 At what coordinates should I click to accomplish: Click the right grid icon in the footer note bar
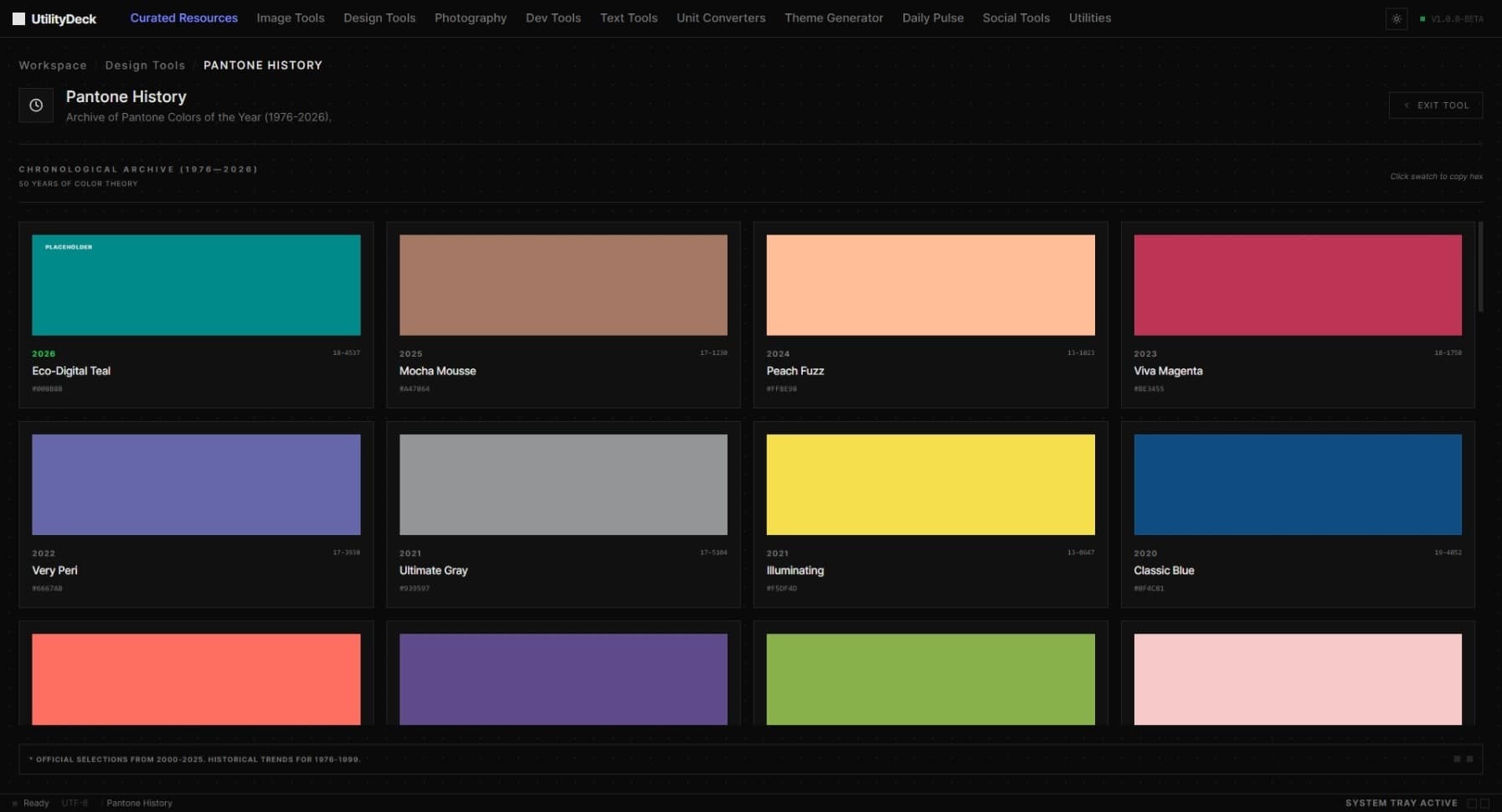click(x=1470, y=759)
